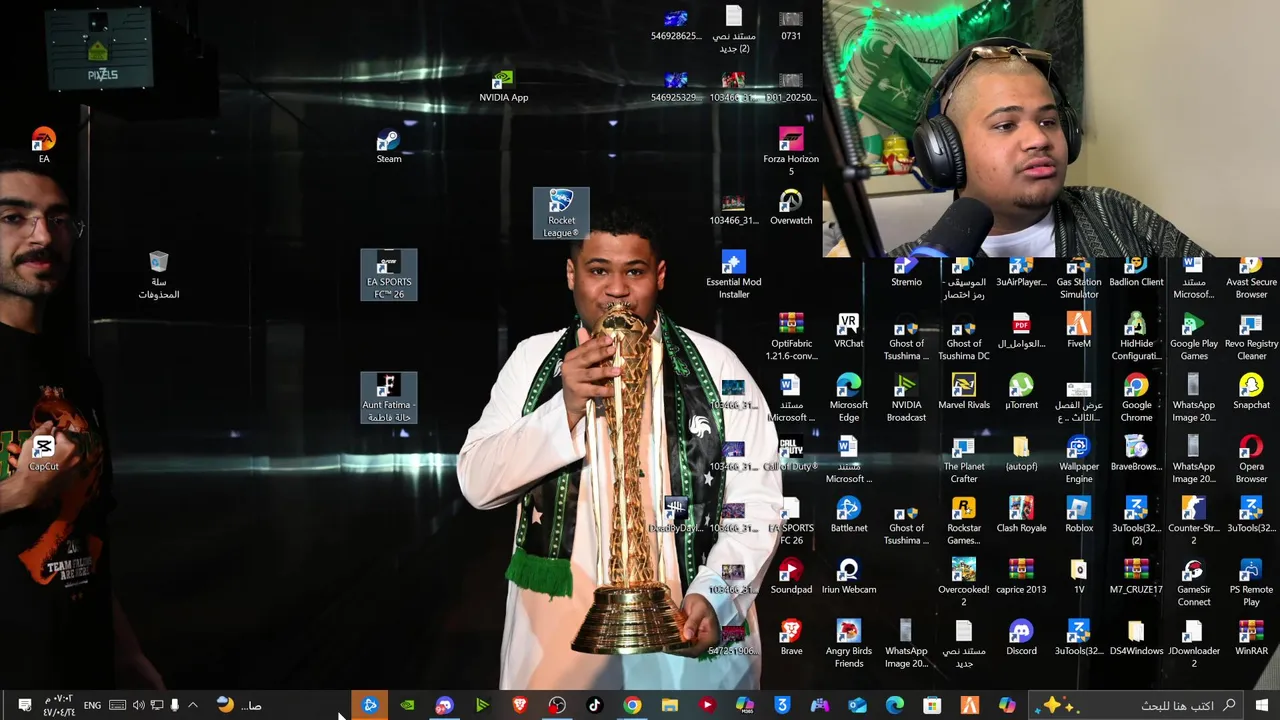Click Microsoft Store icon in taskbar
Image resolution: width=1280 pixels, height=720 pixels.
pyautogui.click(x=932, y=705)
